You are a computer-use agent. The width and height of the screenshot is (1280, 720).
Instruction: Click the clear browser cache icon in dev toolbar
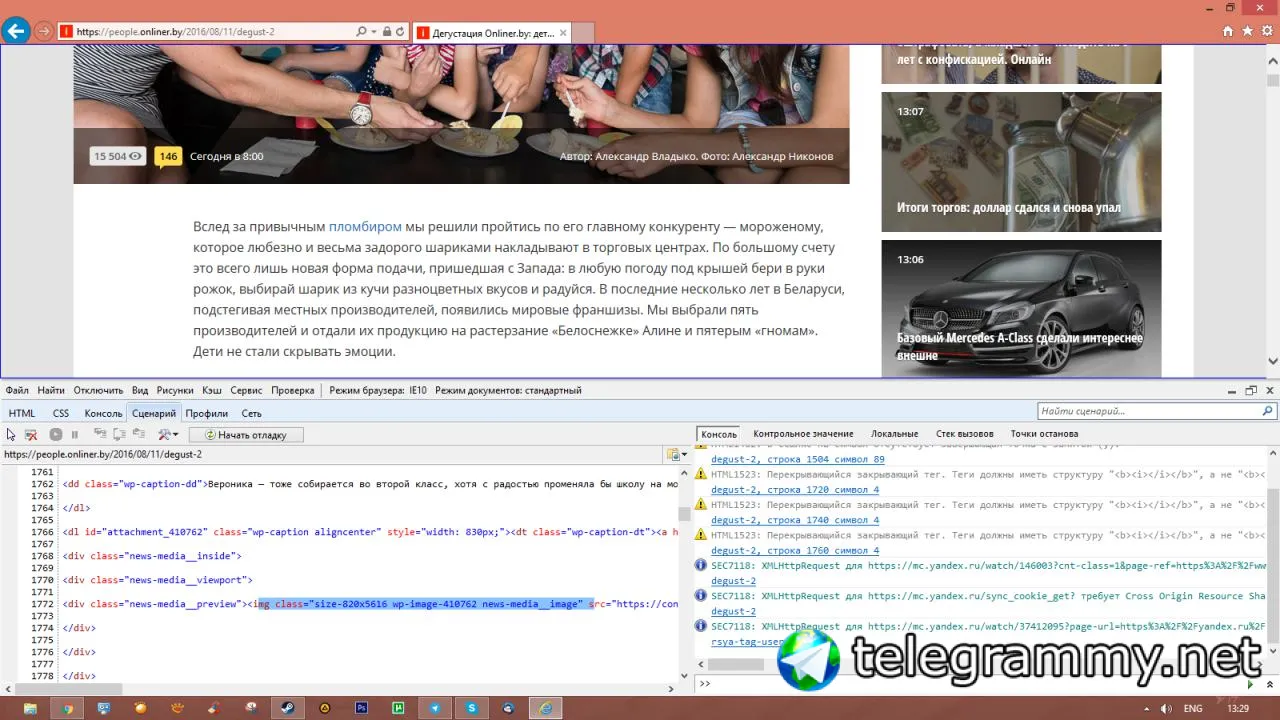click(x=31, y=435)
